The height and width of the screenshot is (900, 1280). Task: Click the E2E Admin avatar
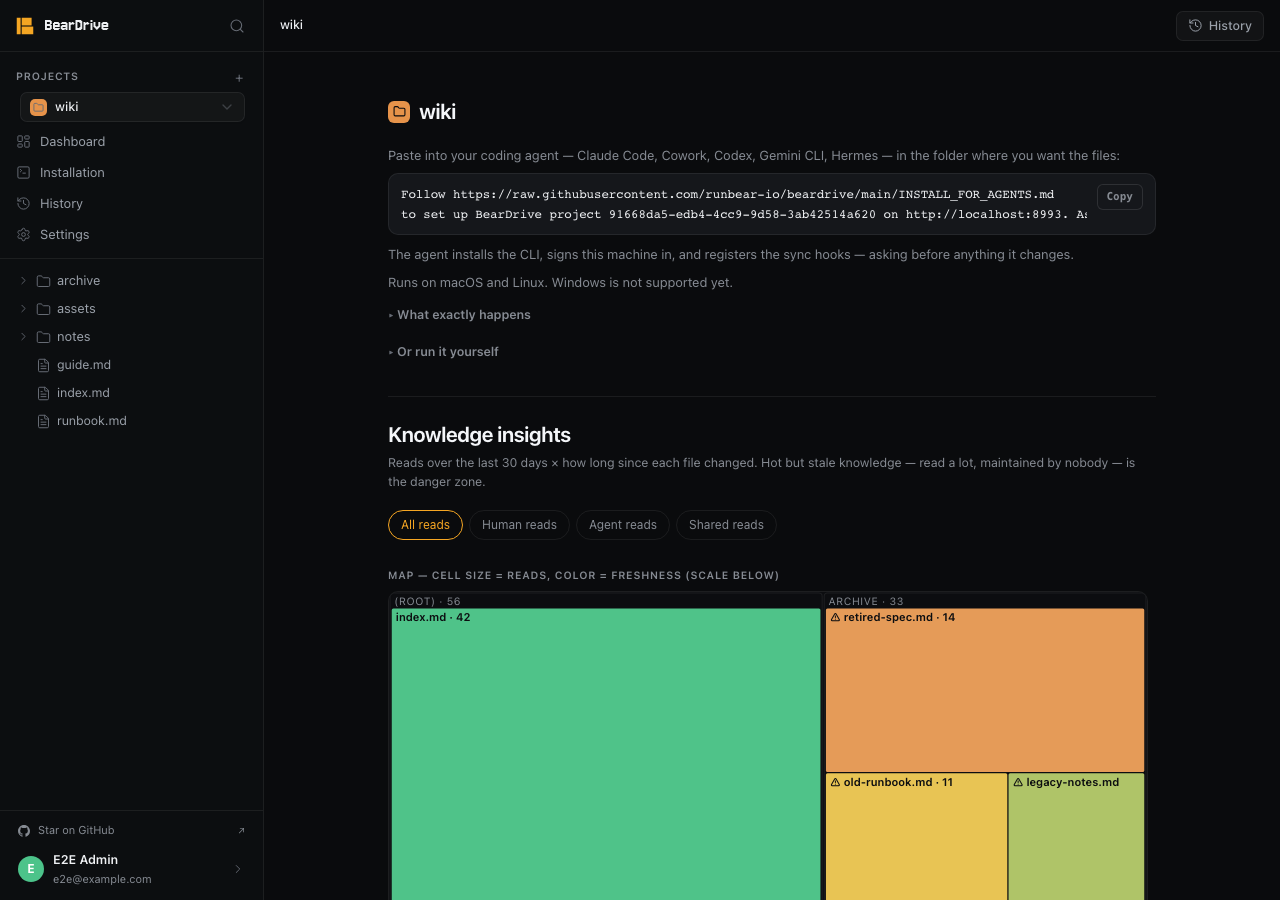click(x=31, y=869)
